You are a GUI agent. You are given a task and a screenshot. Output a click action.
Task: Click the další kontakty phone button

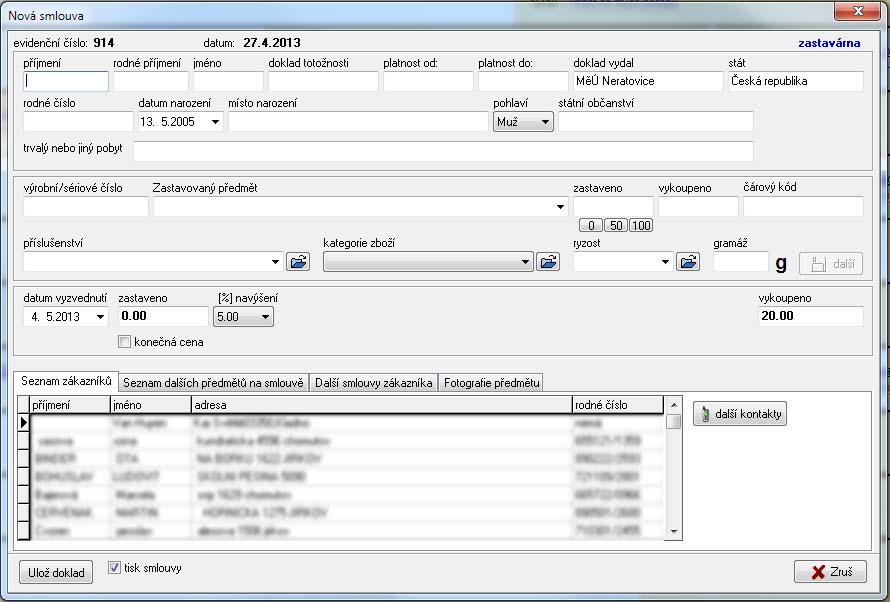click(x=740, y=414)
